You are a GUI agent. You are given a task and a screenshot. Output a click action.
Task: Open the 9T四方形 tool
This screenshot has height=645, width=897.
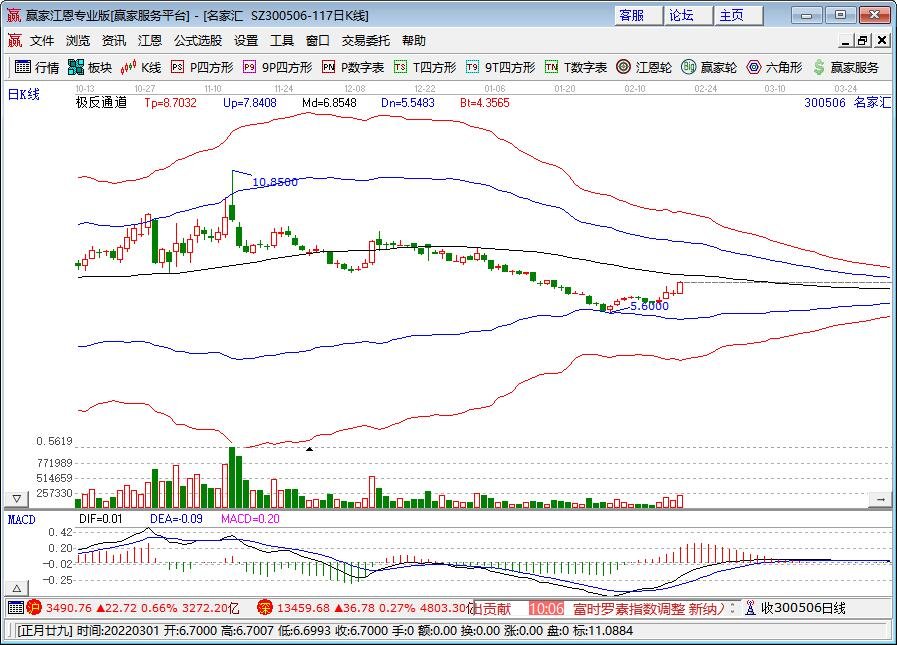[501, 68]
